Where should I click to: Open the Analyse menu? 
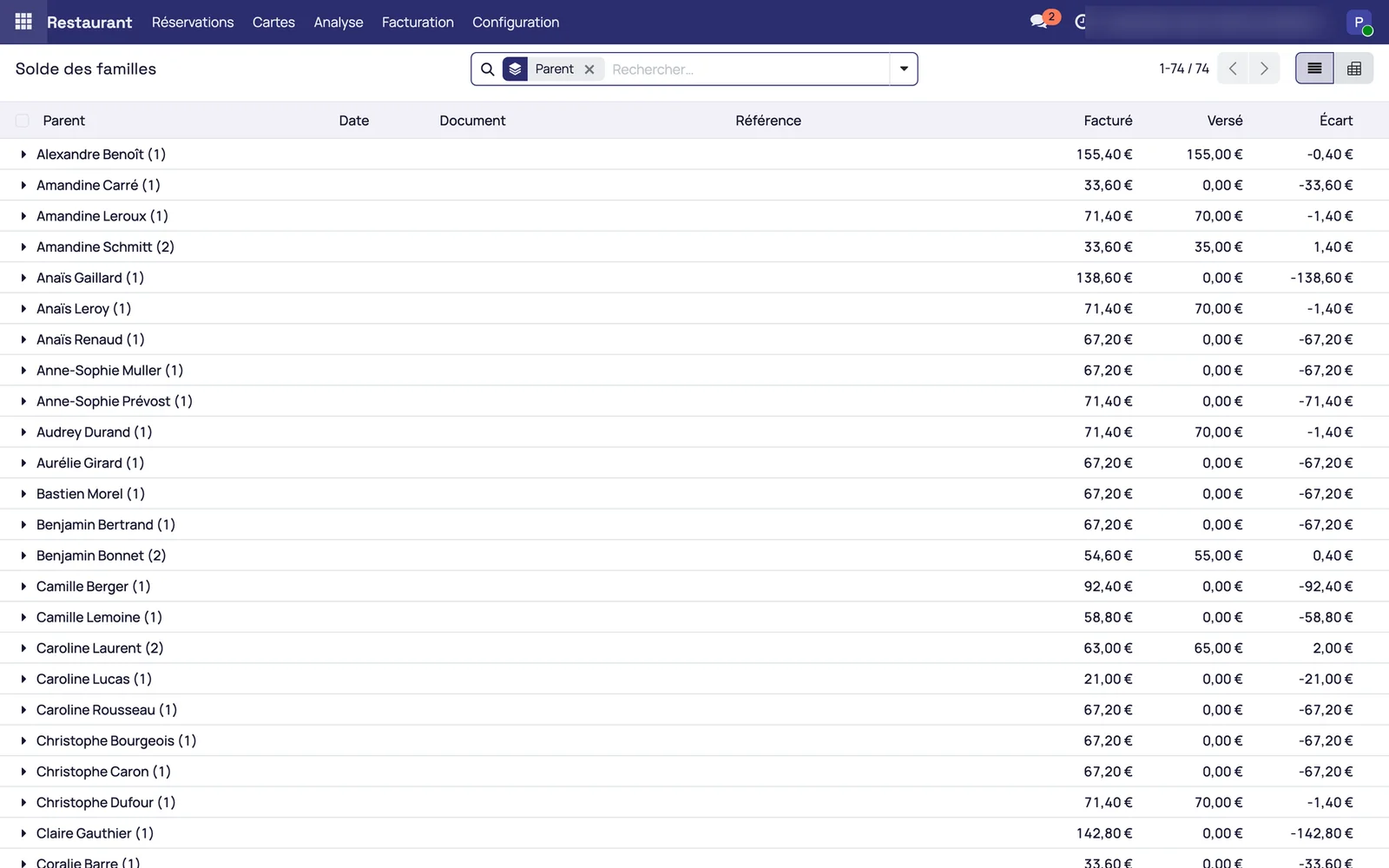339,22
